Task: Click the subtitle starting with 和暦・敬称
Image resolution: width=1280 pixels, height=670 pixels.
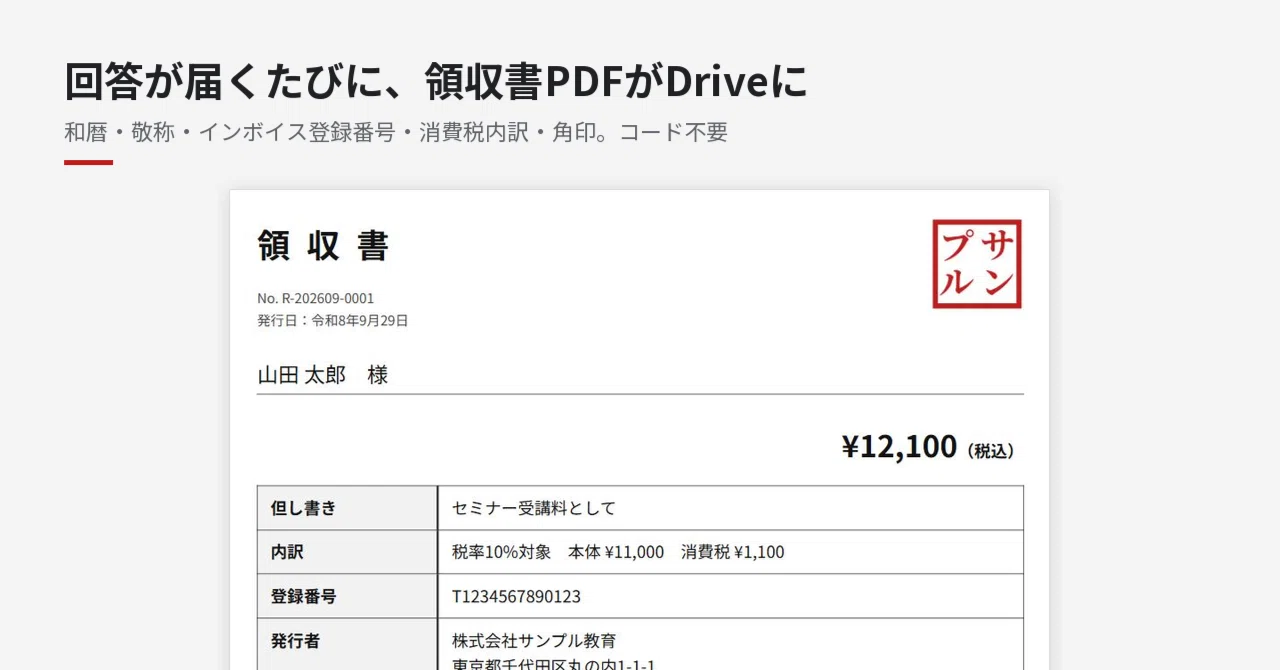Action: pos(396,132)
